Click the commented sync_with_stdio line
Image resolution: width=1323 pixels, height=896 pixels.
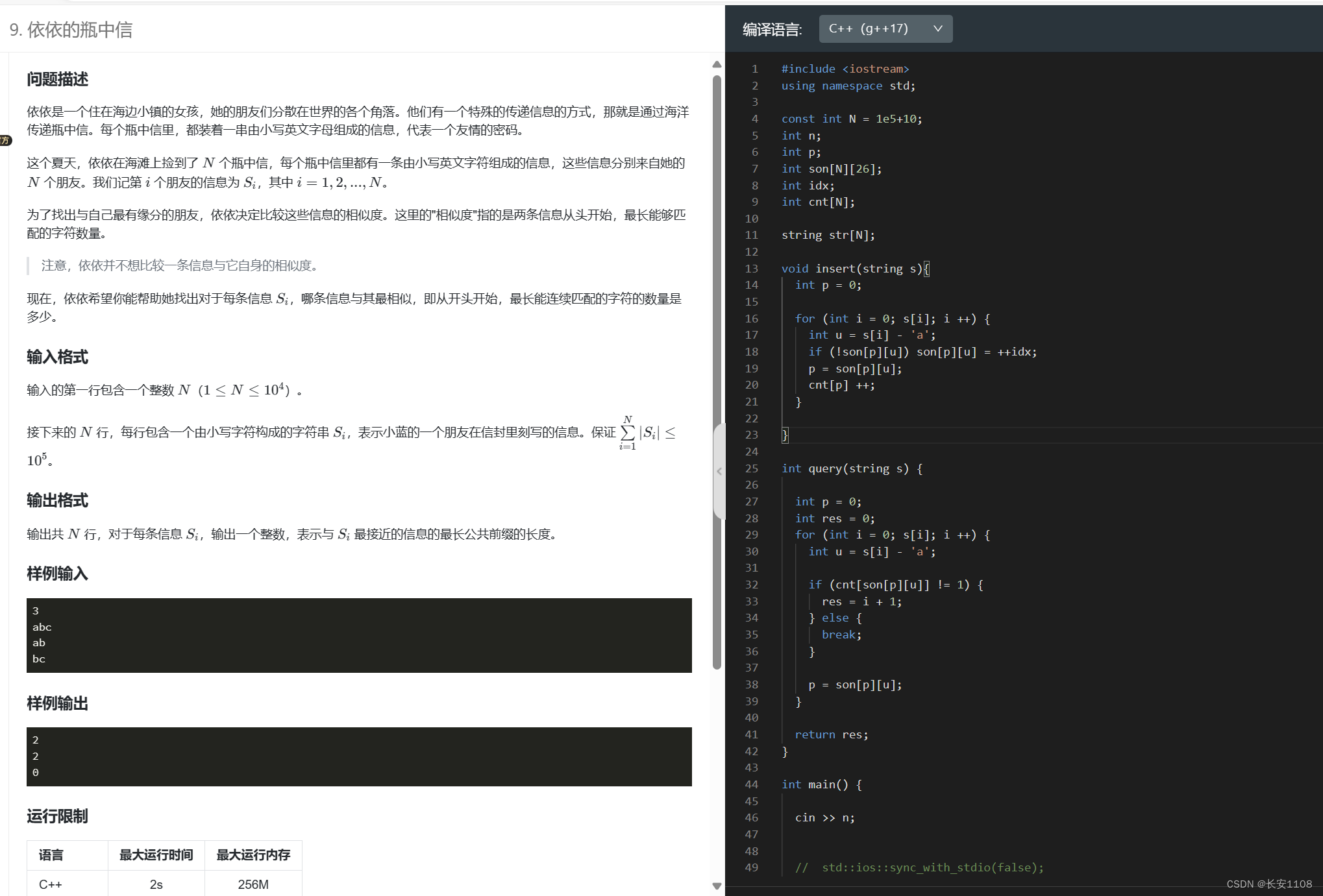pyautogui.click(x=919, y=867)
